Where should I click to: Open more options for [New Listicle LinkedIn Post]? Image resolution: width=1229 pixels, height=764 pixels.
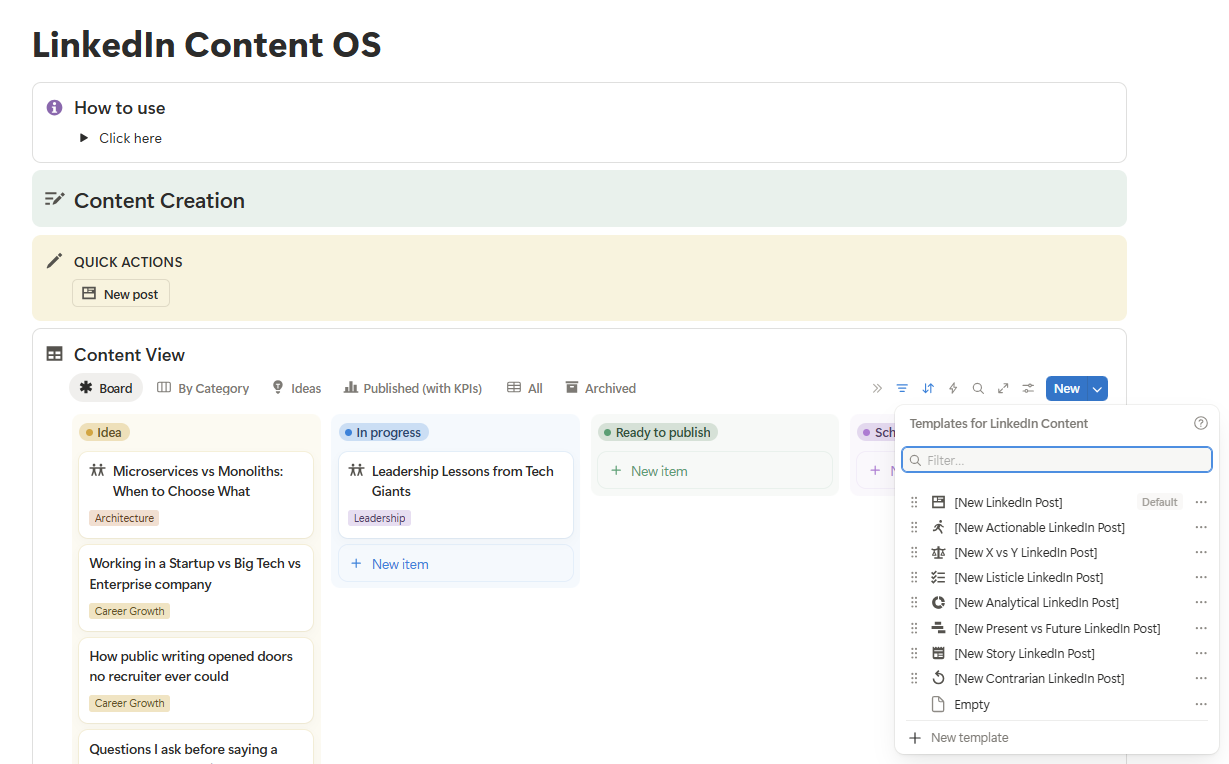(1201, 577)
